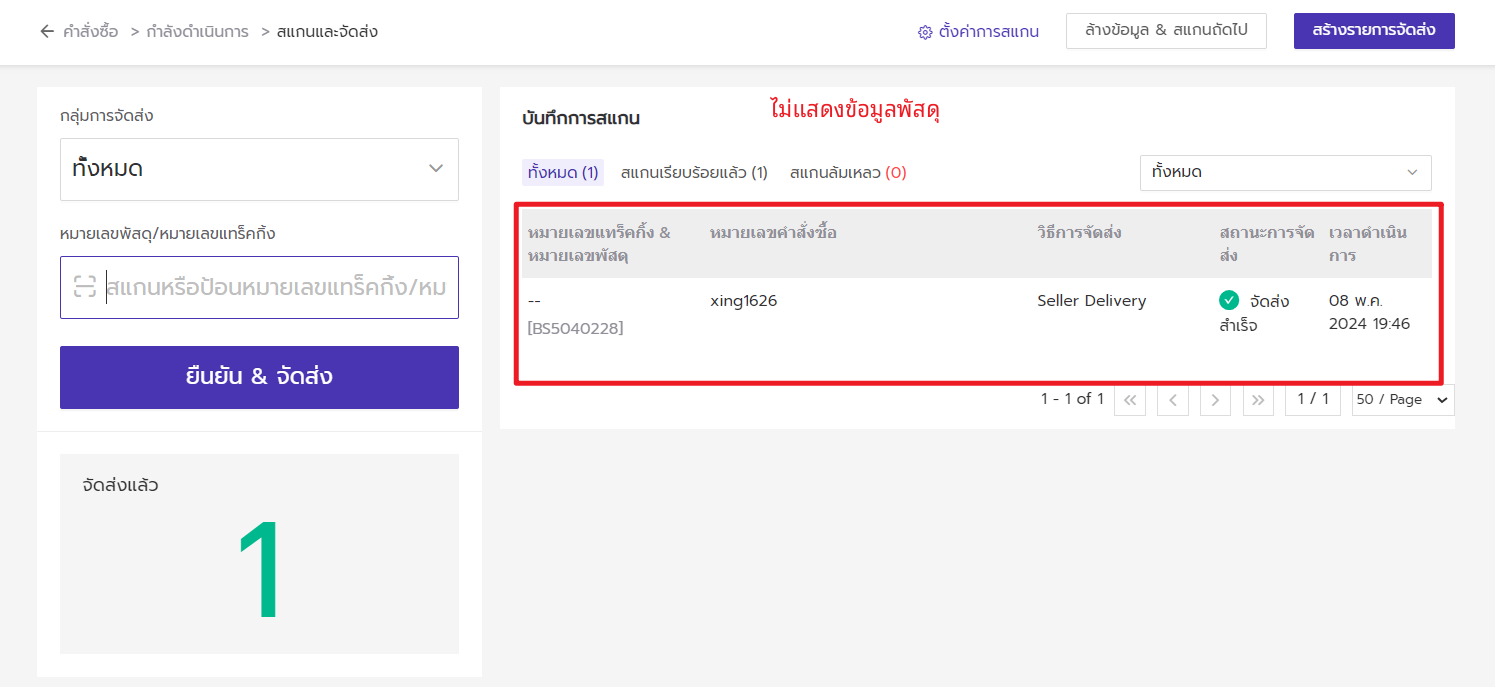The image size is (1495, 687).
Task: Click the จัดส่งสำเร็จ status text
Action: [1254, 313]
